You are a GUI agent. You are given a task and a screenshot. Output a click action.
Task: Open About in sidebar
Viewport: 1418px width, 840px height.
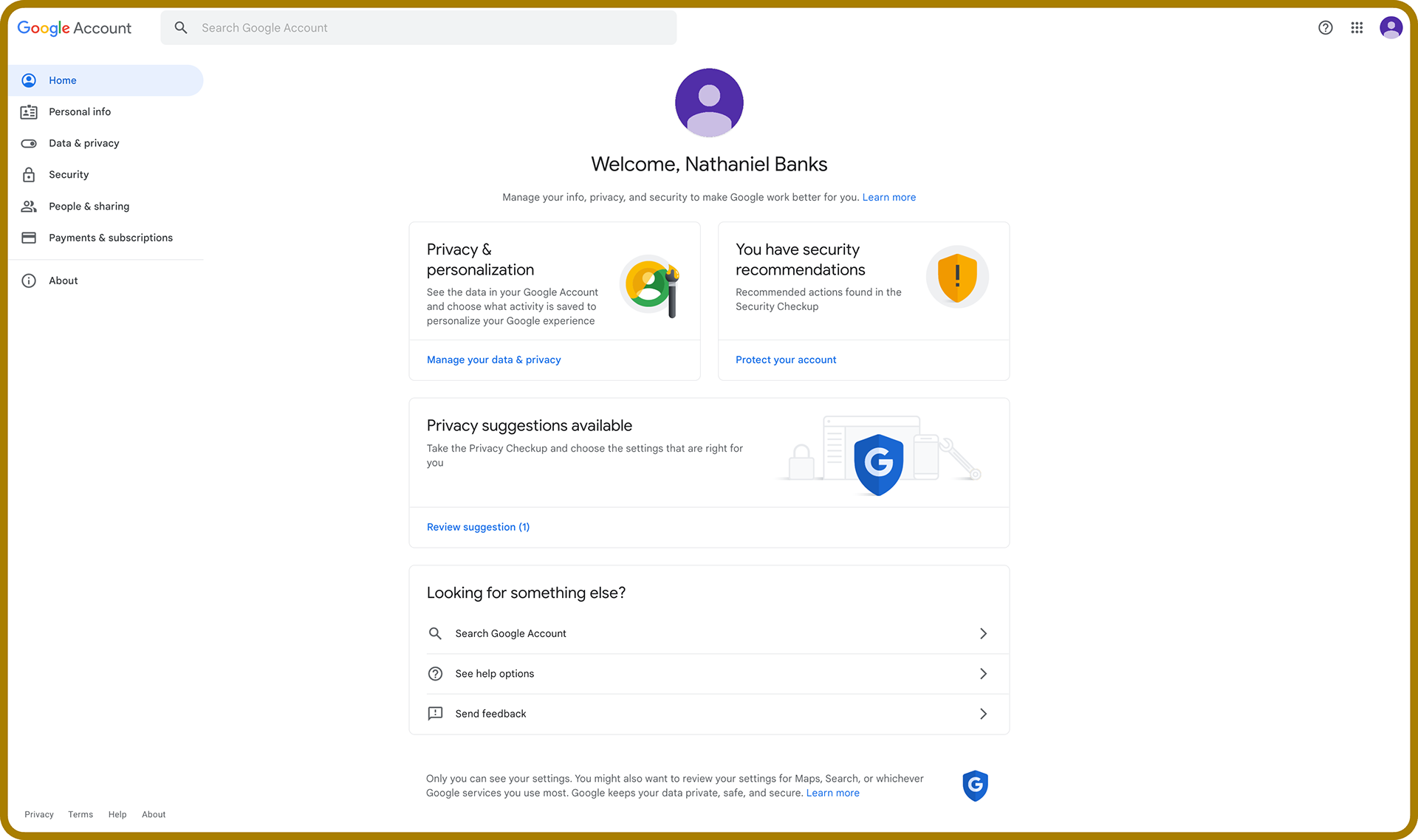pyautogui.click(x=106, y=280)
